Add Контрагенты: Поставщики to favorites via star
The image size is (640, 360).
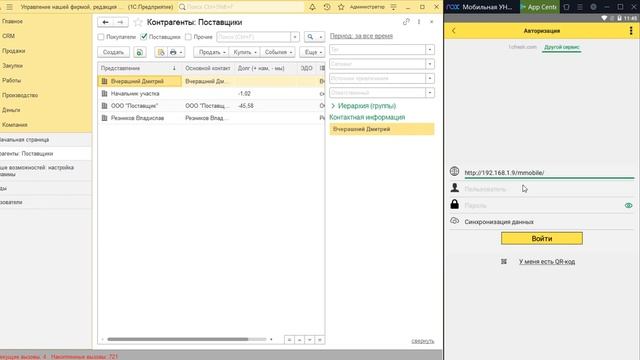click(x=138, y=22)
